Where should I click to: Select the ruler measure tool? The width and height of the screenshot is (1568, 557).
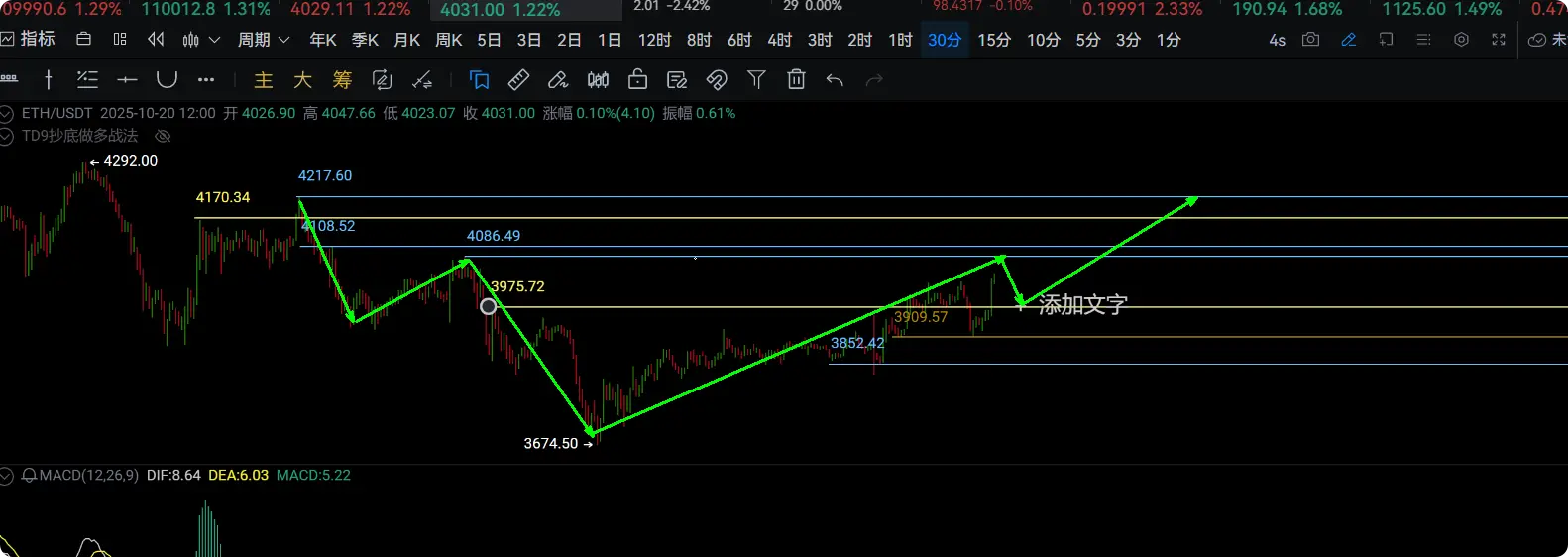518,80
